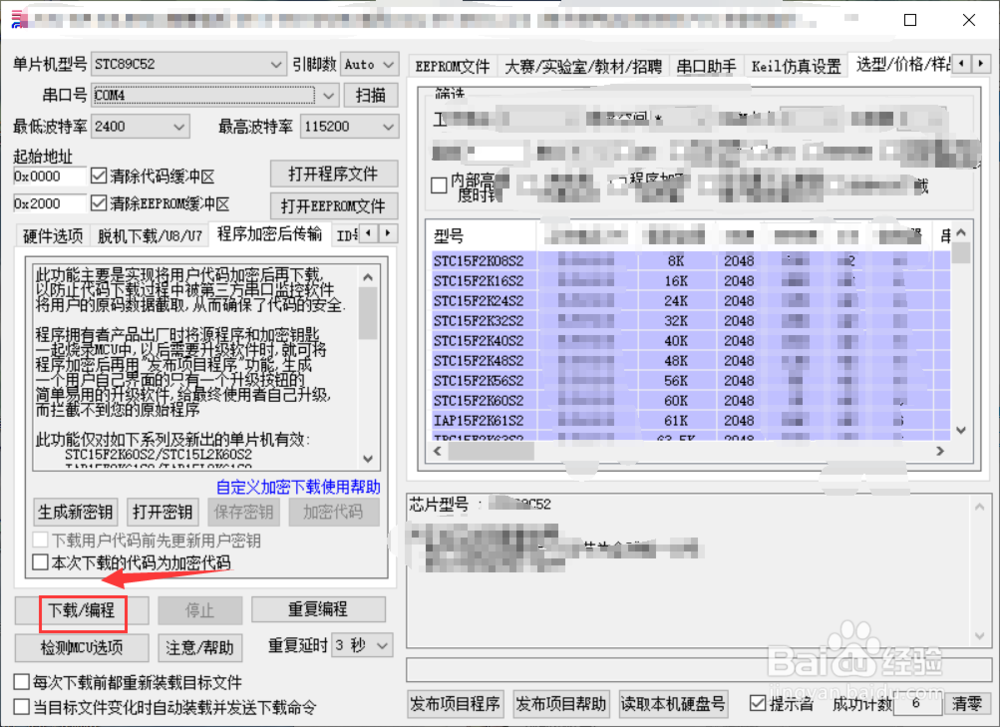Click 打开程序文件 button
Viewport: 1000px width, 727px height.
334,173
